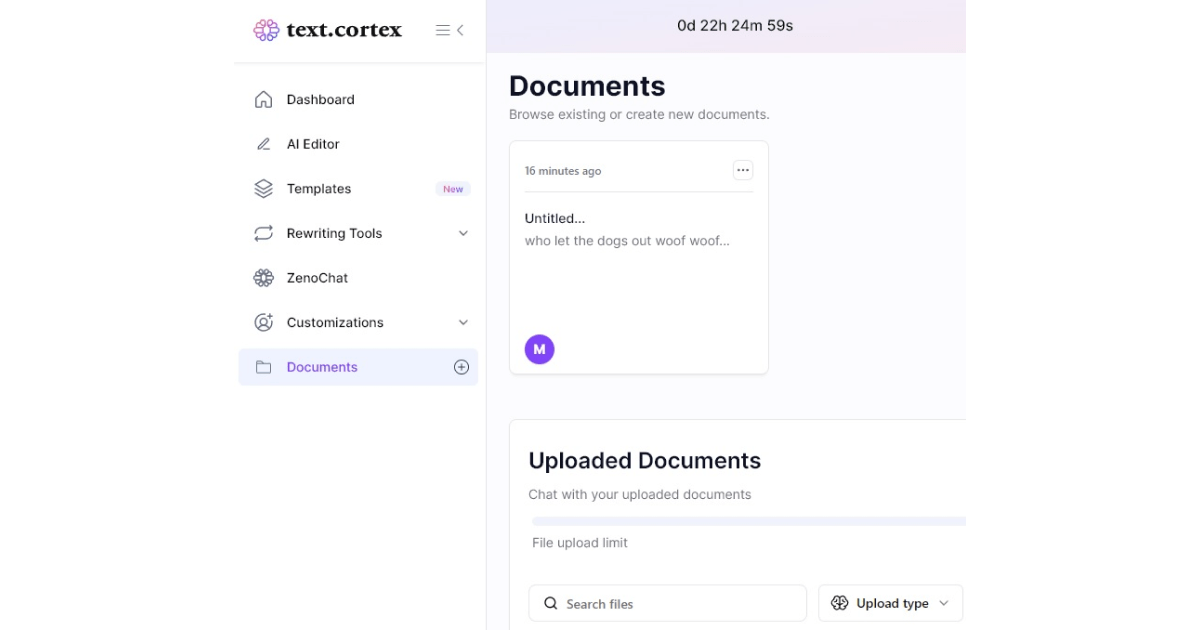This screenshot has height=630, width=1200.
Task: Click "Browse existing or create new documents." text
Action: (639, 115)
